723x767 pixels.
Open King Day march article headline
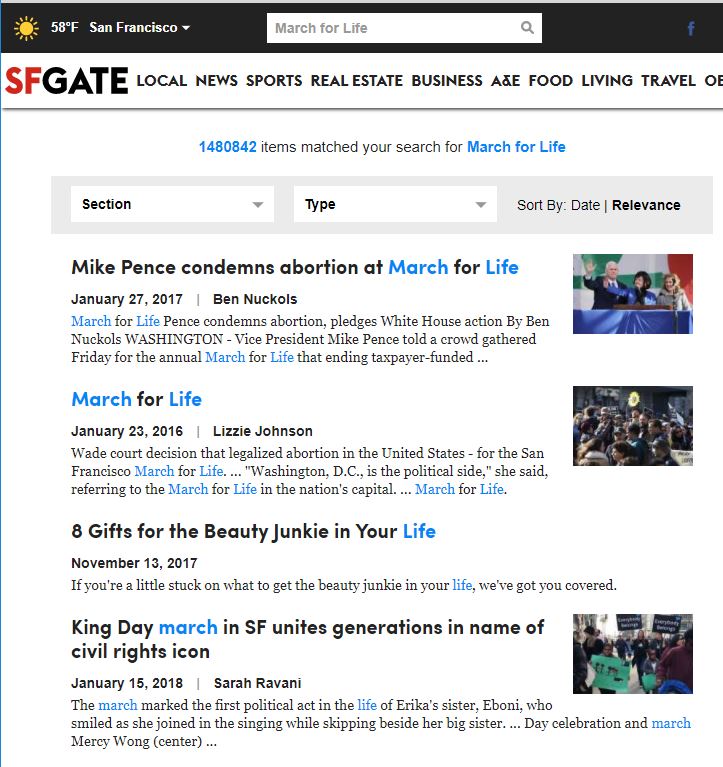[307, 639]
